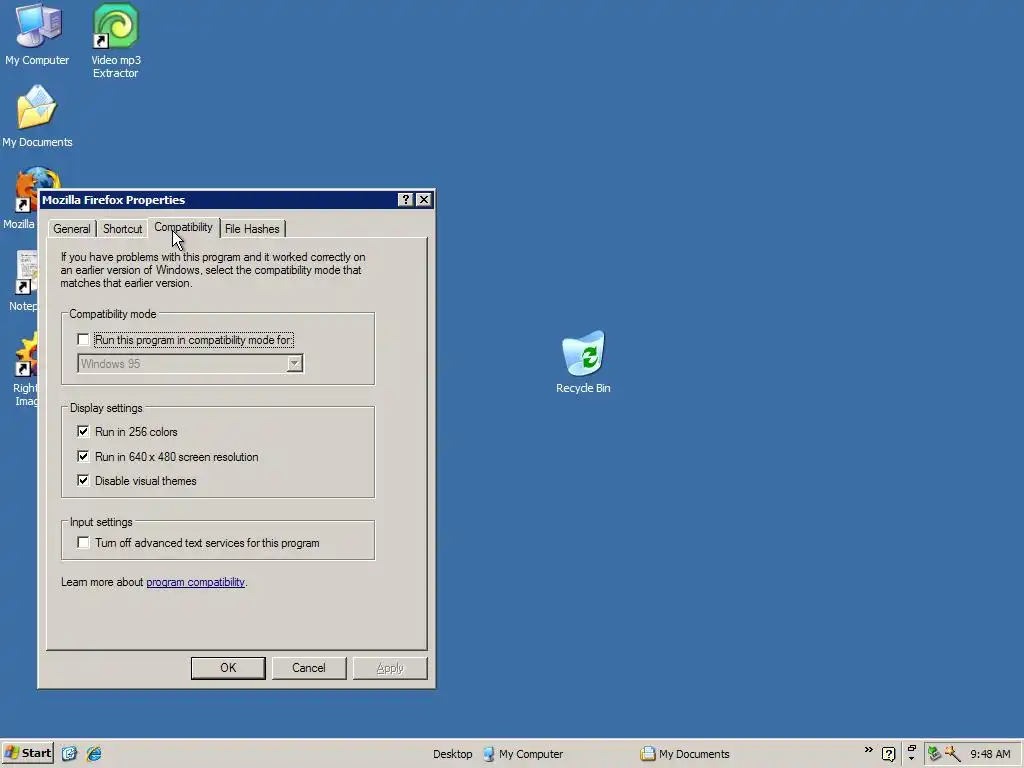The width and height of the screenshot is (1024, 768).
Task: Click the tray icon left of the clock
Action: tap(953, 754)
